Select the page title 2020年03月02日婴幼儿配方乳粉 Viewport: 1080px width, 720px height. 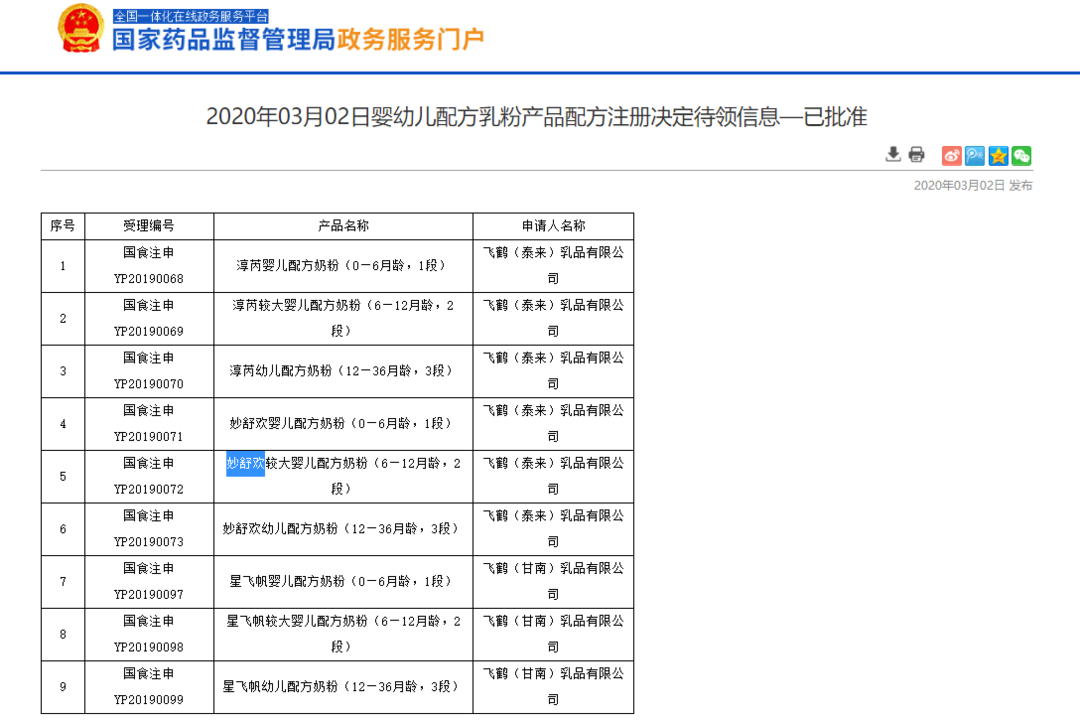[536, 116]
